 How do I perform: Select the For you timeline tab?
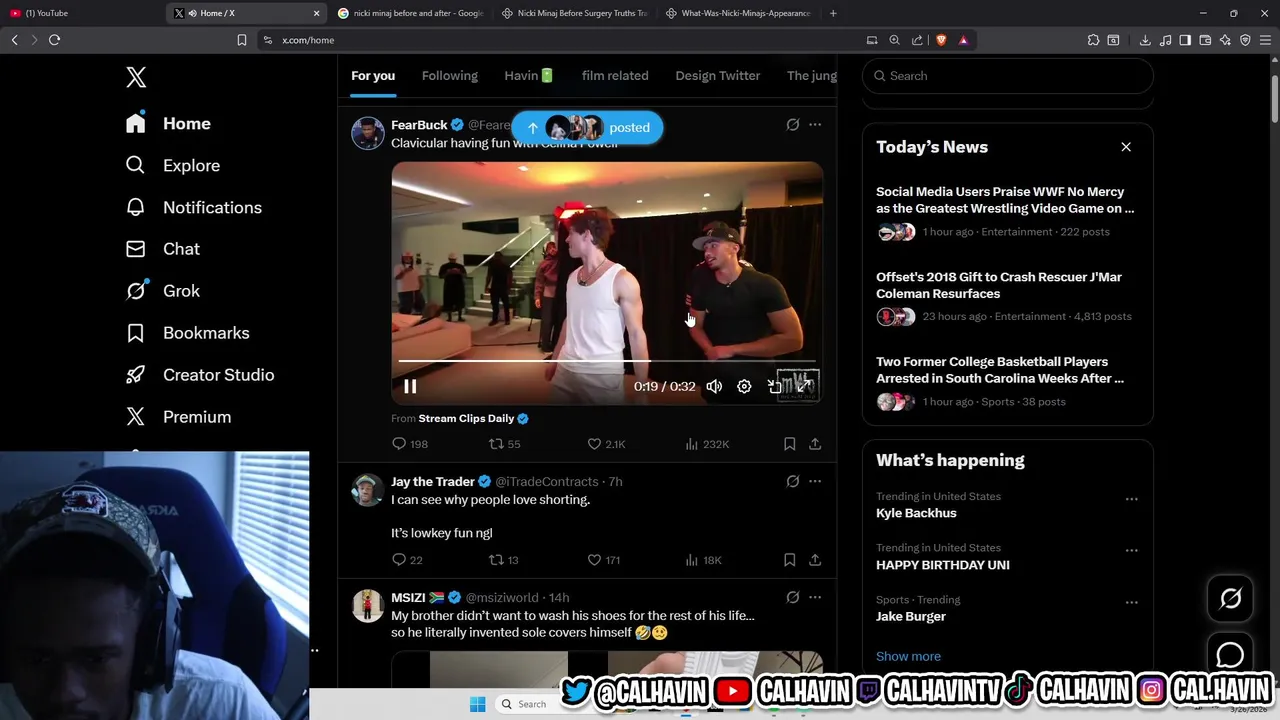[373, 76]
